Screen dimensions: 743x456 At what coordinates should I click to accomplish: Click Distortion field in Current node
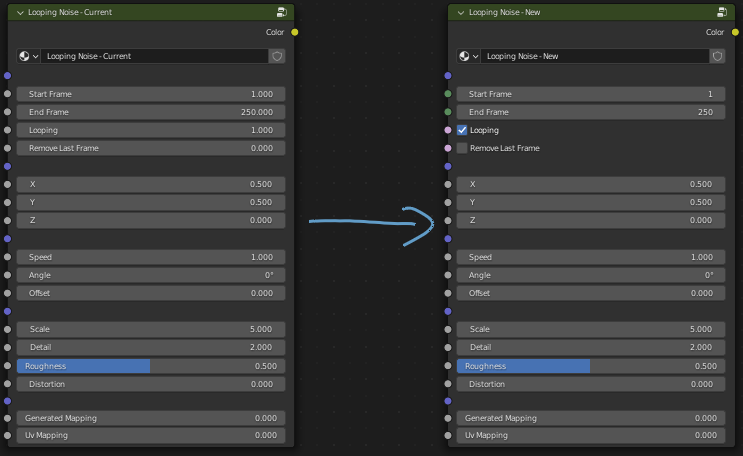pos(151,384)
